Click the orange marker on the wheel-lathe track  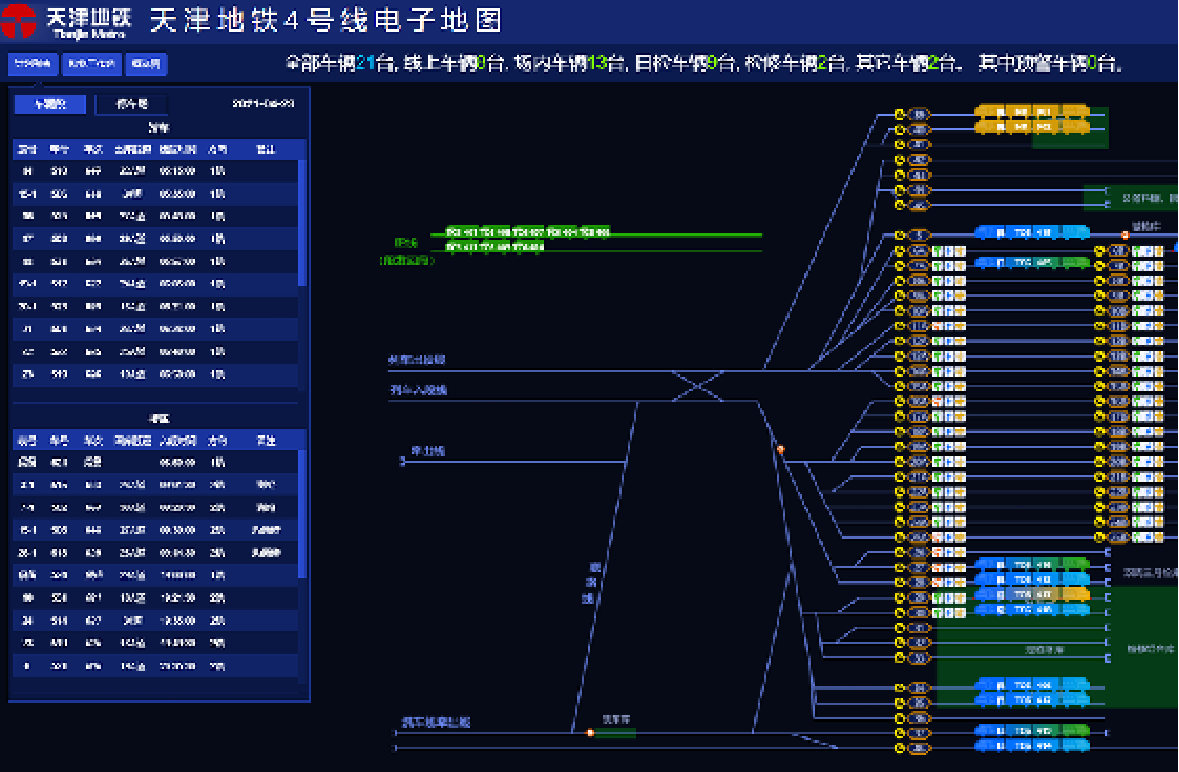tap(1125, 235)
